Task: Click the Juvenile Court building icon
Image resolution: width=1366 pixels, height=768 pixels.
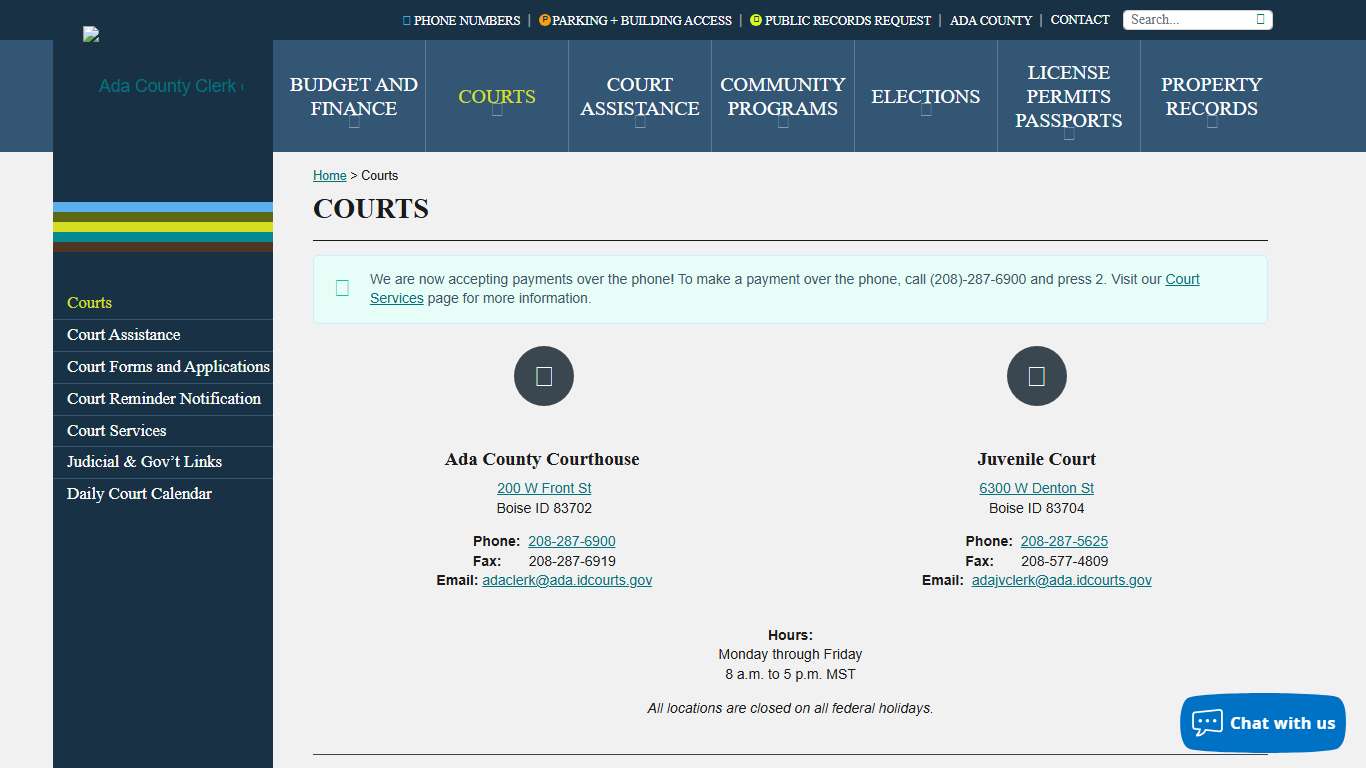Action: coord(1036,376)
